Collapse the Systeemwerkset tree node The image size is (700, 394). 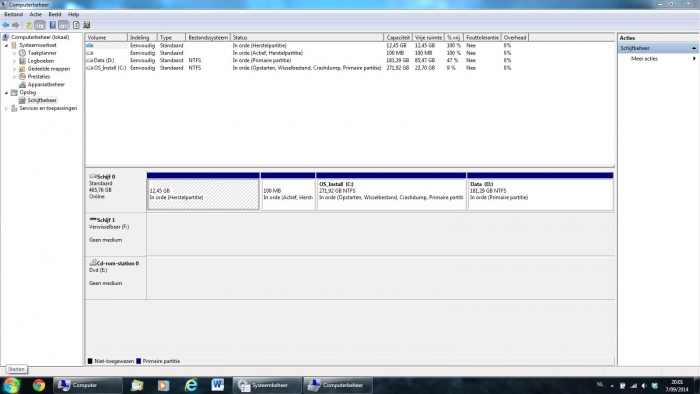pyautogui.click(x=6, y=46)
